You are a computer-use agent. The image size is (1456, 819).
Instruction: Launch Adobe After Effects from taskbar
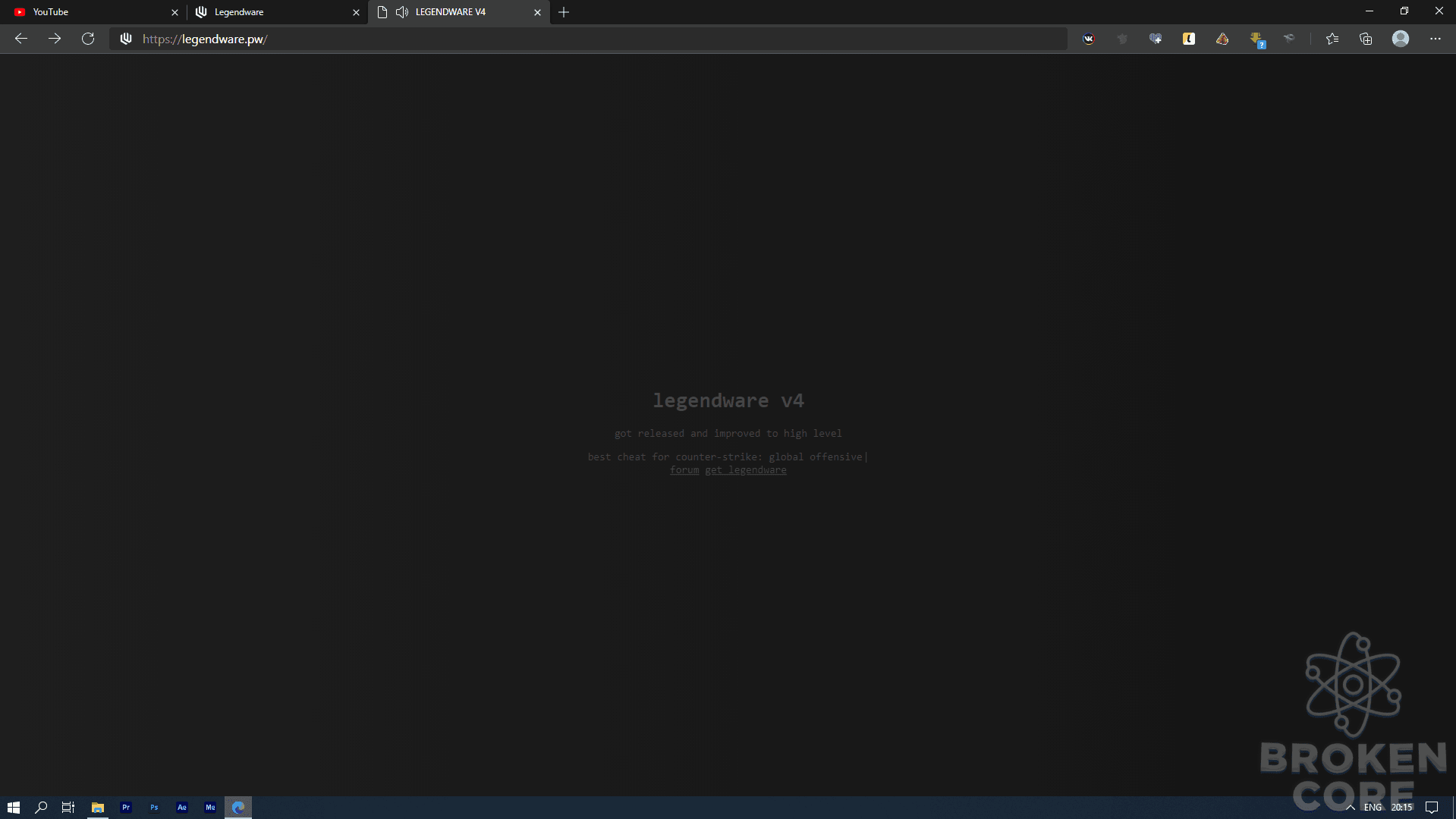(182, 808)
